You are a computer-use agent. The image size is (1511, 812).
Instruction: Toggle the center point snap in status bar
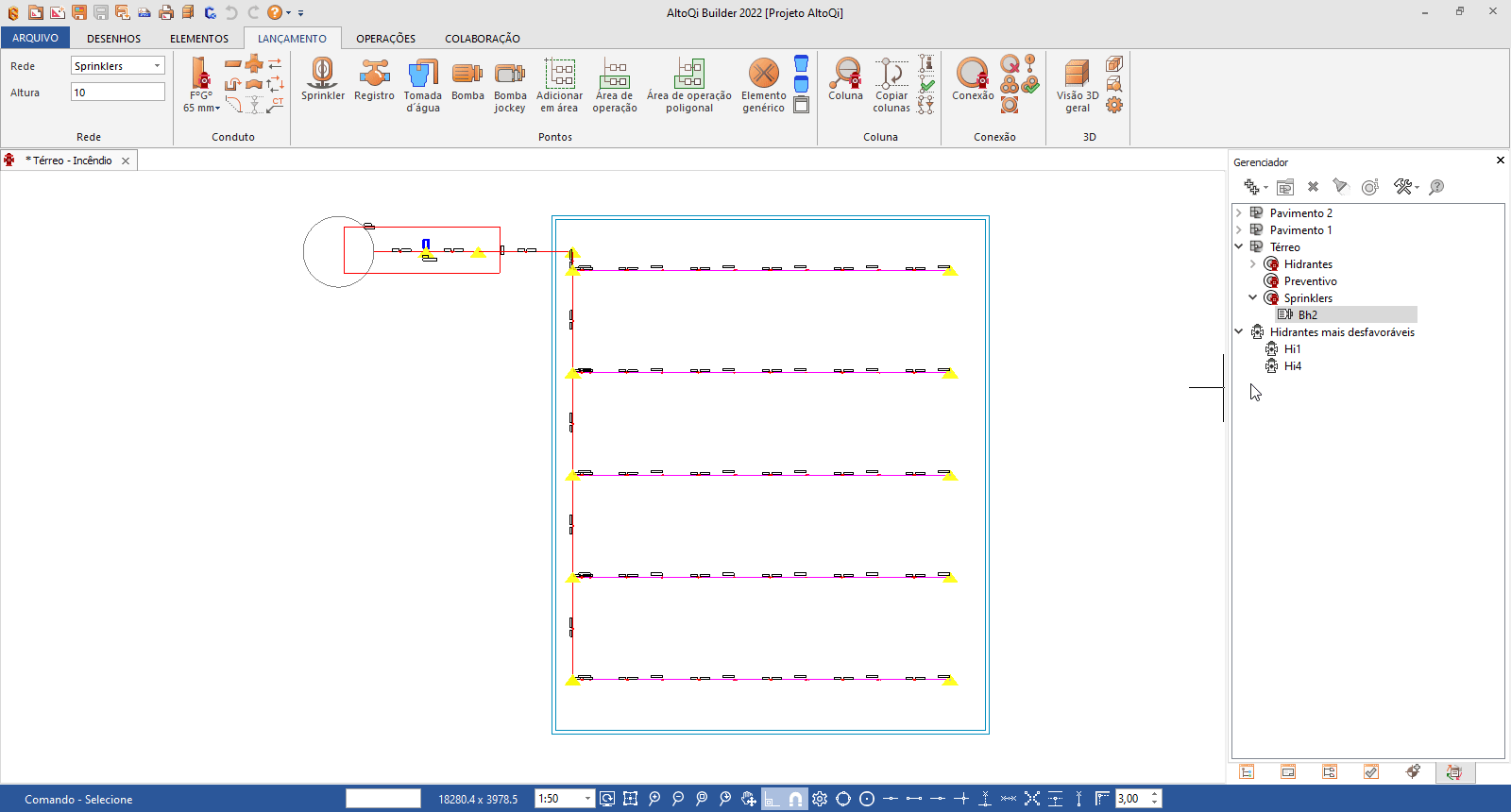(867, 799)
